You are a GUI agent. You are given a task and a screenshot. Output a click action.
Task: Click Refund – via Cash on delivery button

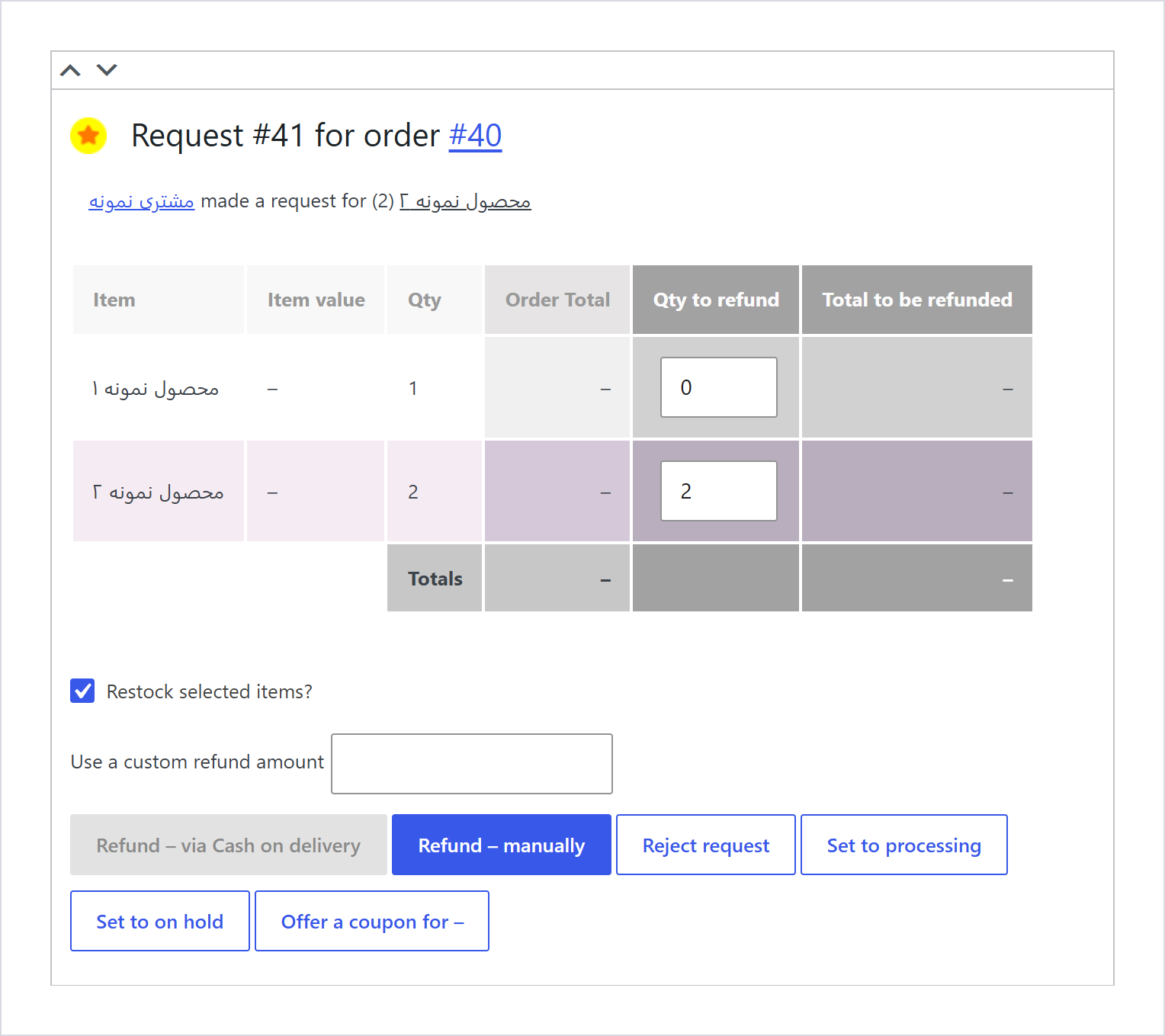click(x=229, y=845)
